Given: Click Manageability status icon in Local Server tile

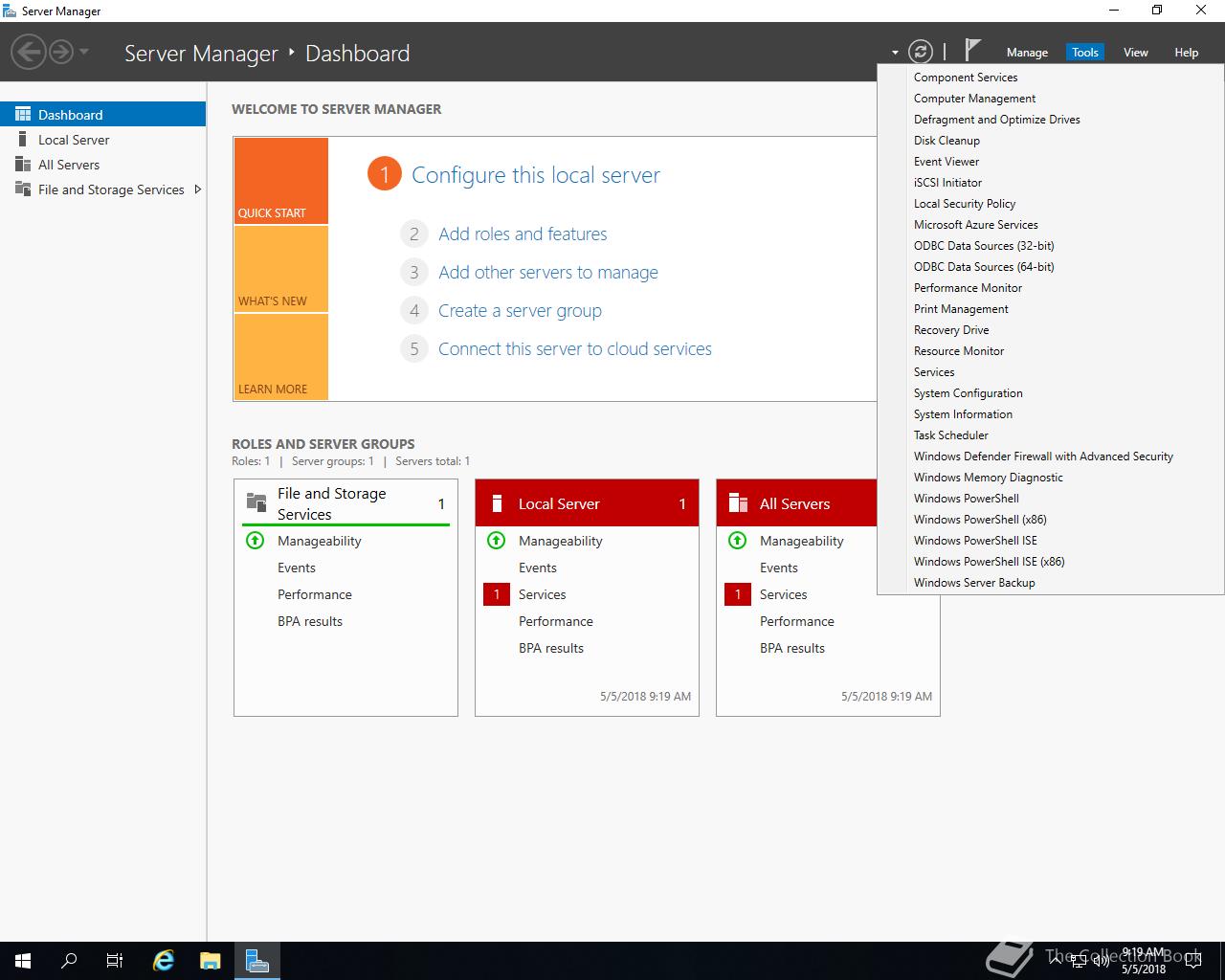Looking at the screenshot, I should pyautogui.click(x=496, y=541).
